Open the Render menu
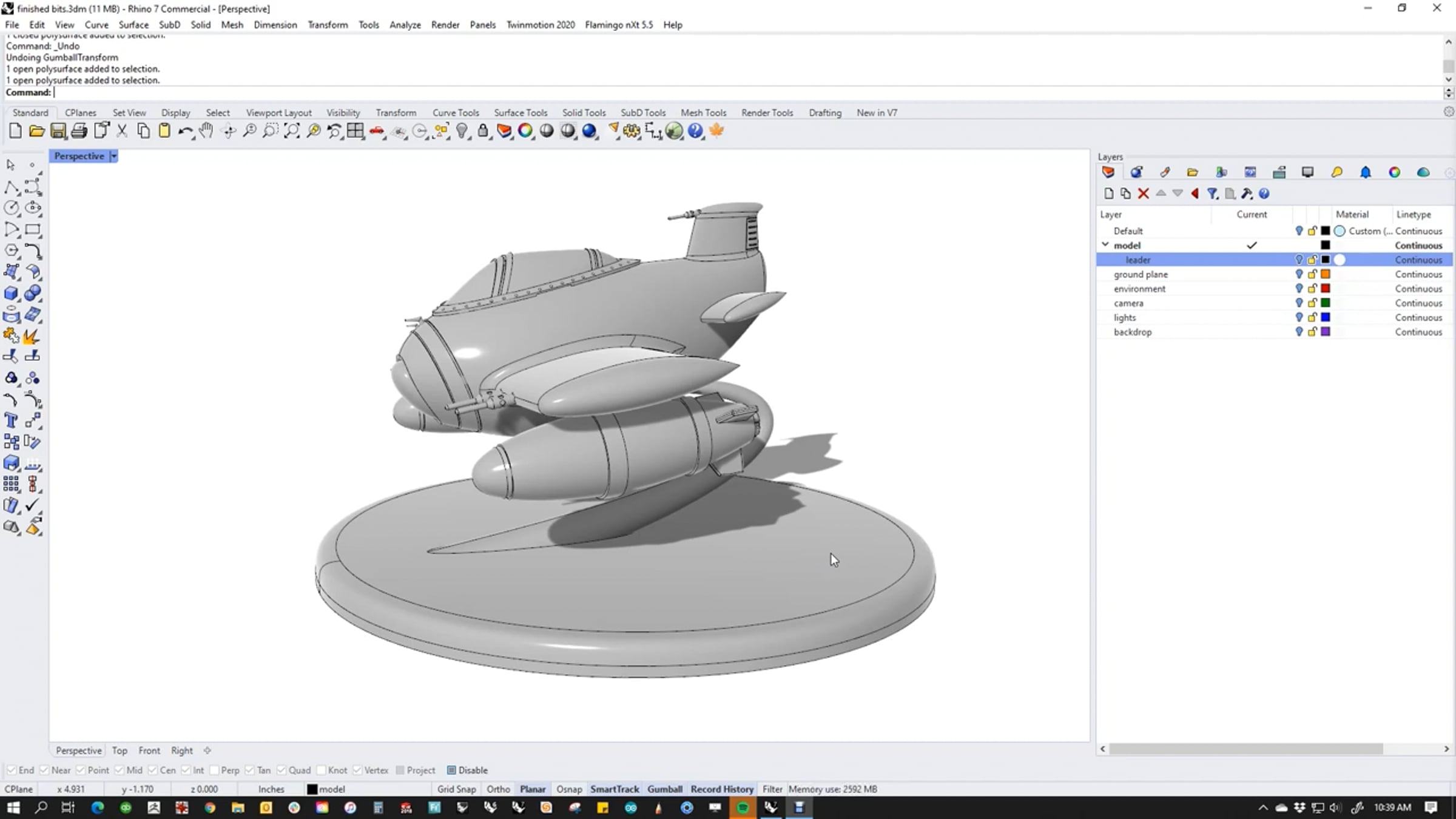The image size is (1456, 819). [445, 25]
